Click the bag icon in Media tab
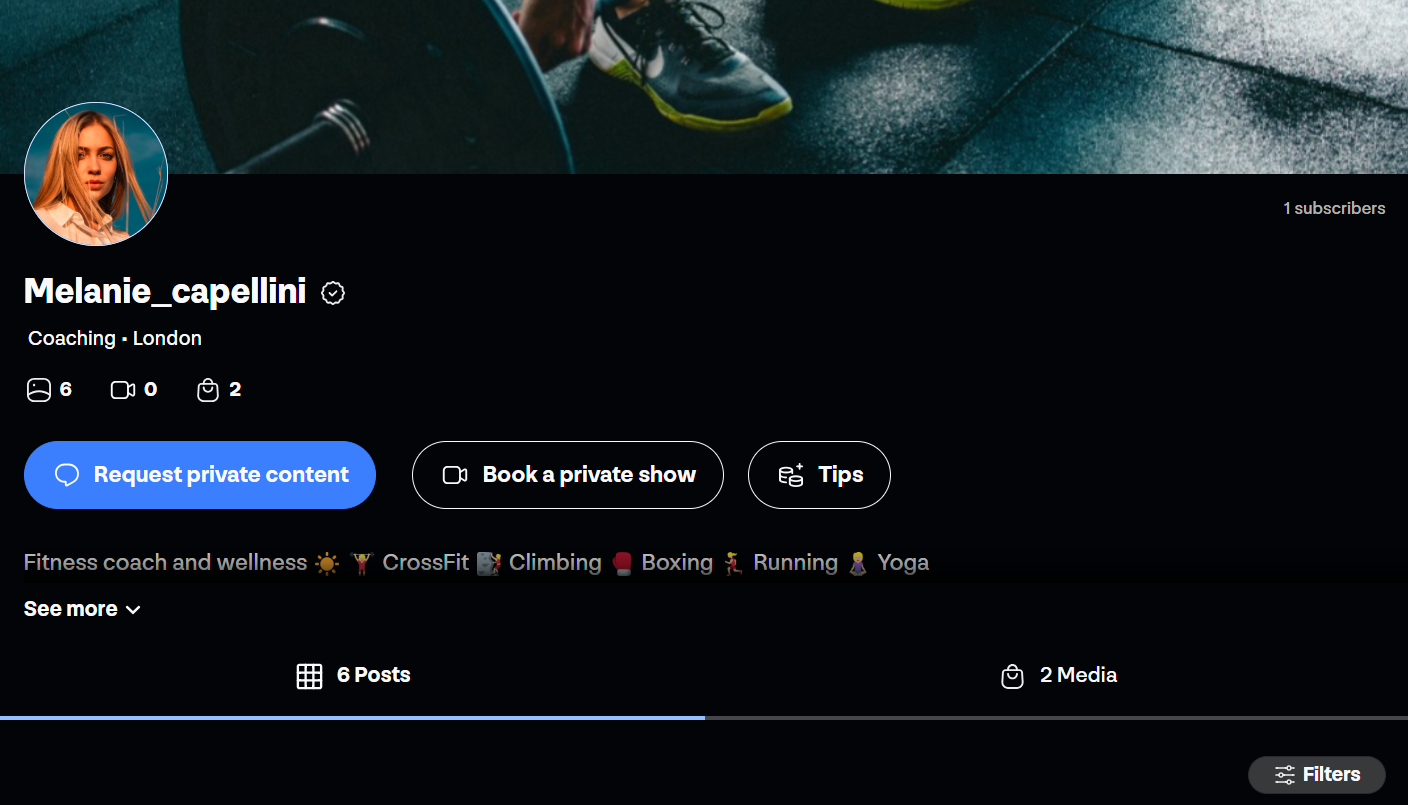 (1013, 676)
